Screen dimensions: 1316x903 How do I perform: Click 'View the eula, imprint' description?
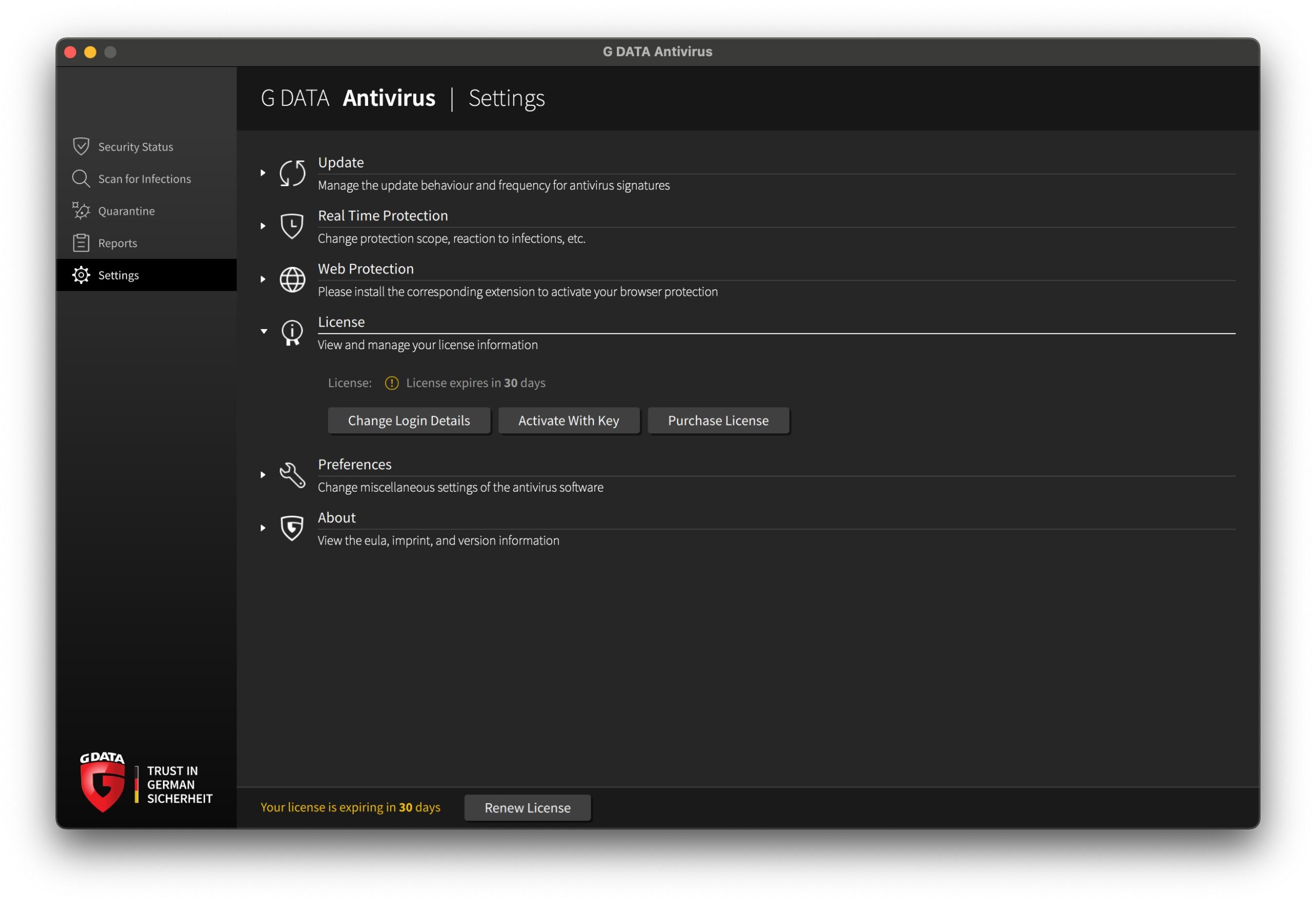[x=438, y=540]
